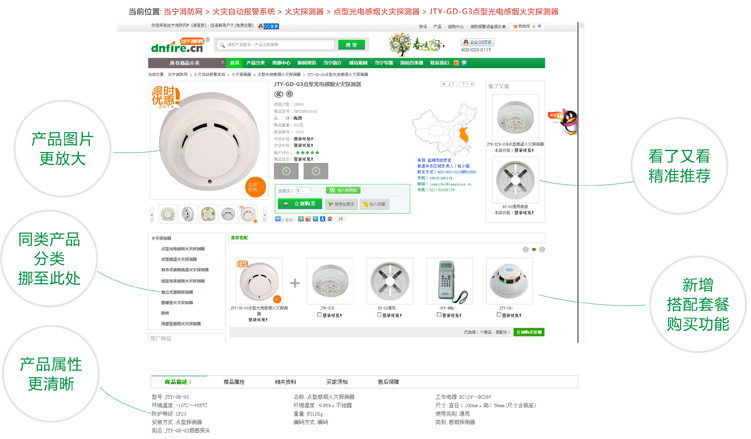Select the 首页 navigation tab
The width and height of the screenshot is (751, 439).
[x=235, y=63]
